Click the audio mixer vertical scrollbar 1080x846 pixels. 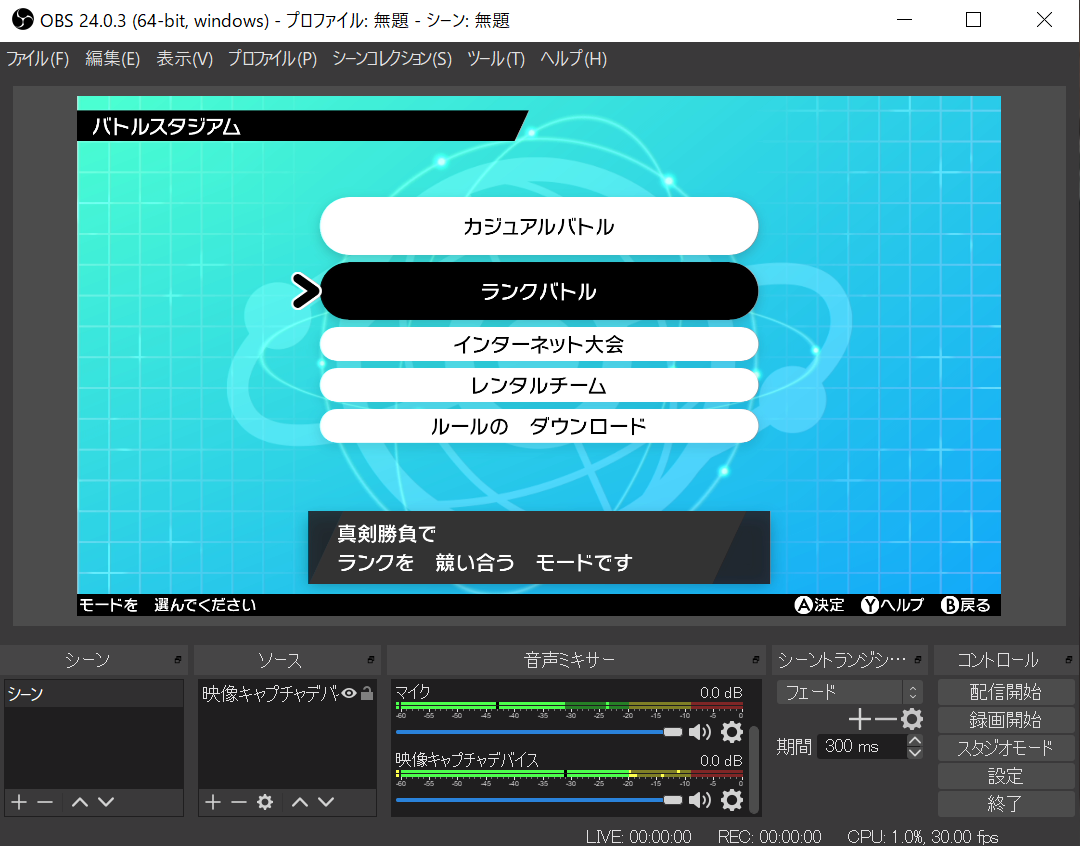[x=754, y=770]
